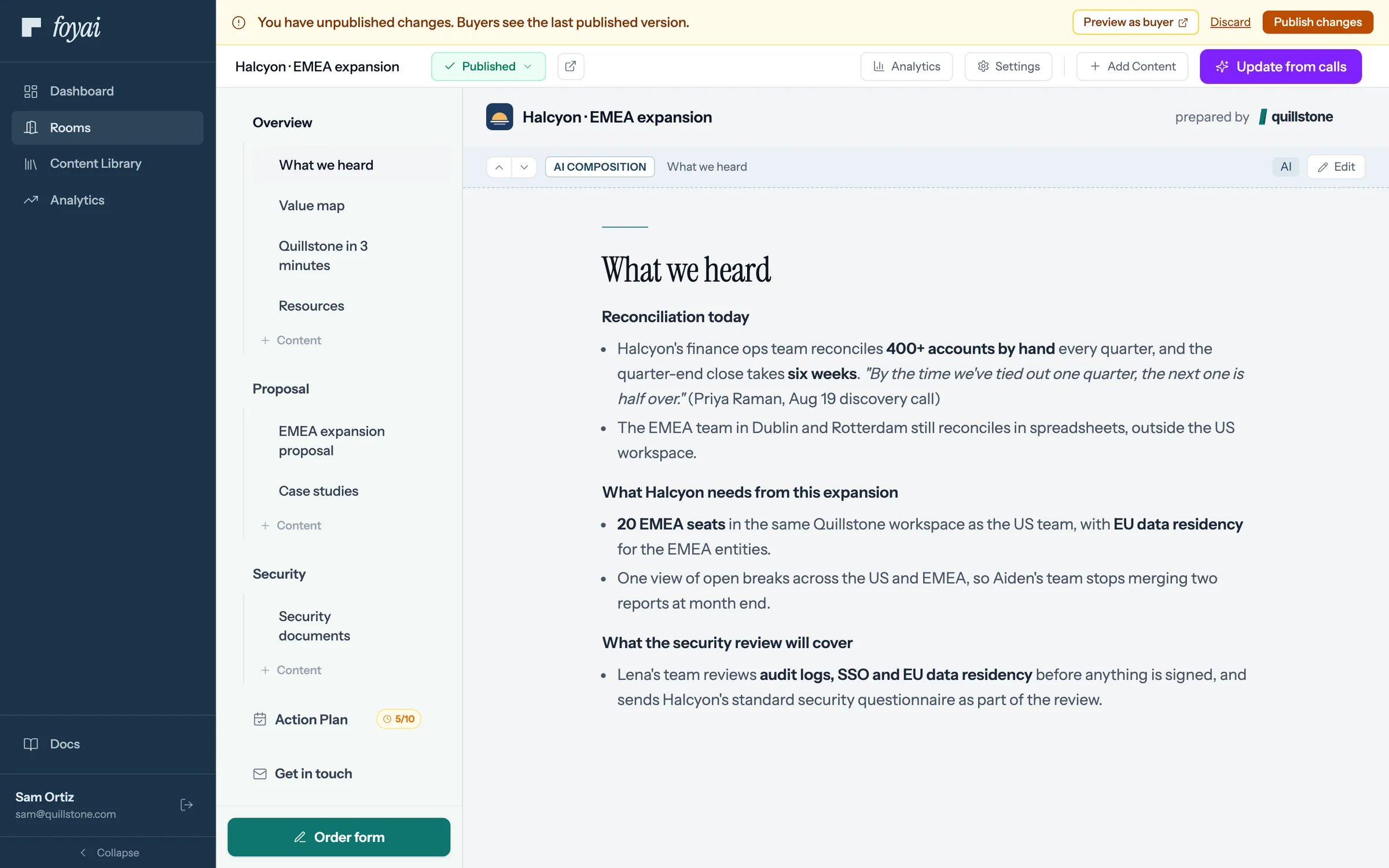Open room in new tab icon
Image resolution: width=1389 pixels, height=868 pixels.
coord(570,67)
